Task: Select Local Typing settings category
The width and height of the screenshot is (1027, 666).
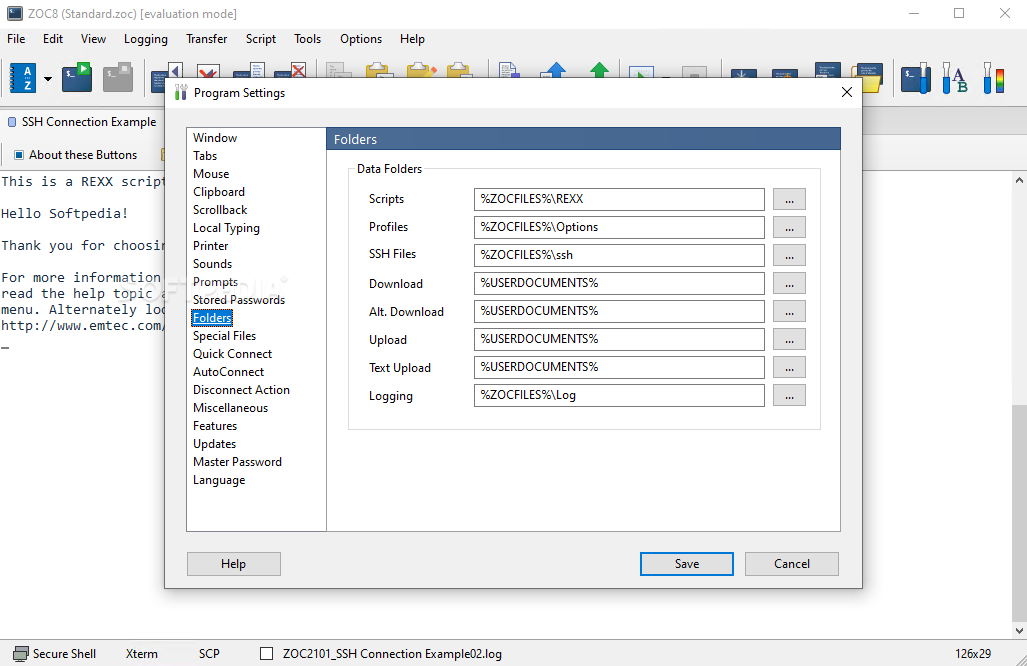Action: (x=226, y=228)
